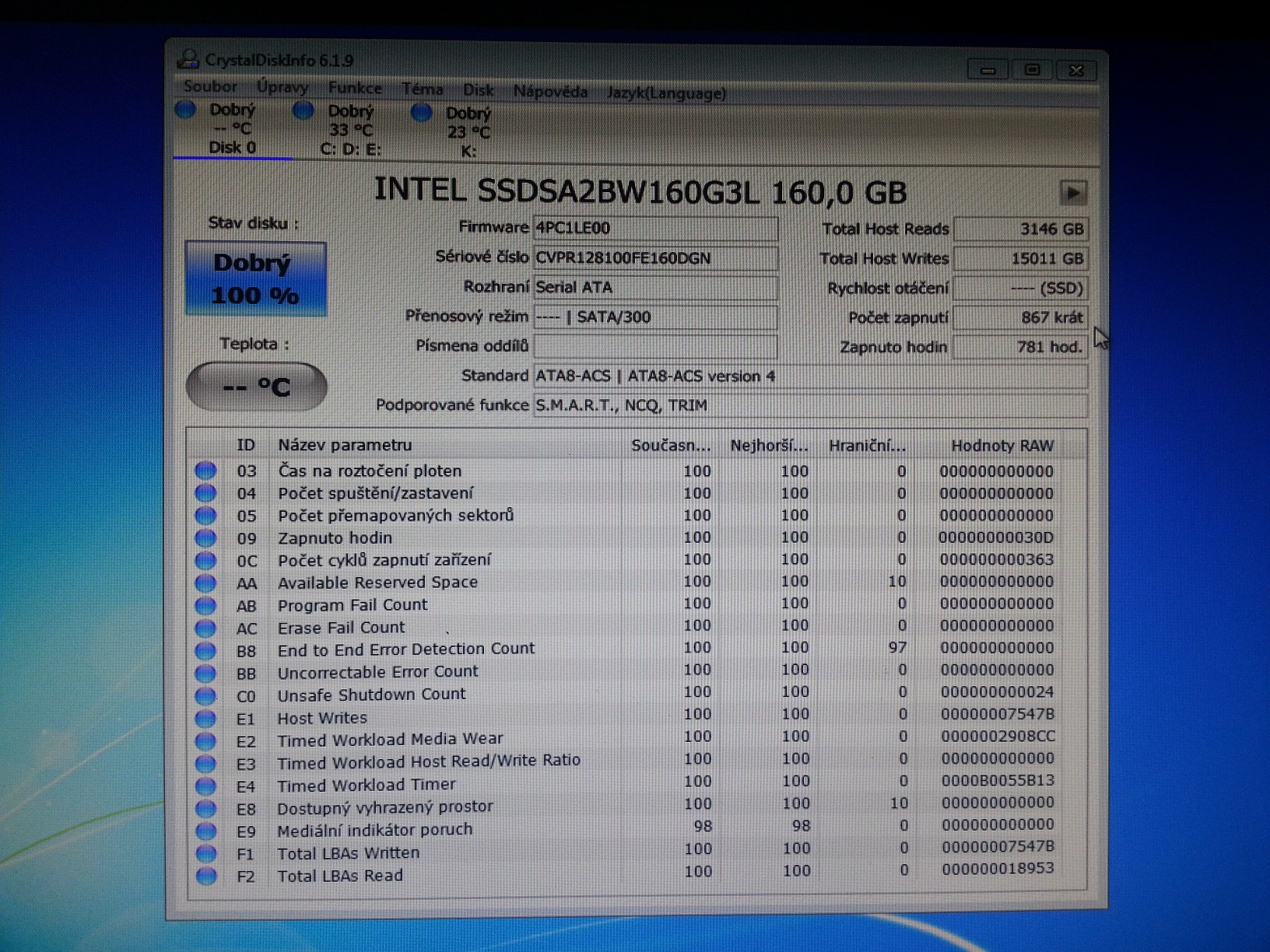Viewport: 1270px width, 952px height.
Task: Open the Úpravy menu
Action: [282, 87]
